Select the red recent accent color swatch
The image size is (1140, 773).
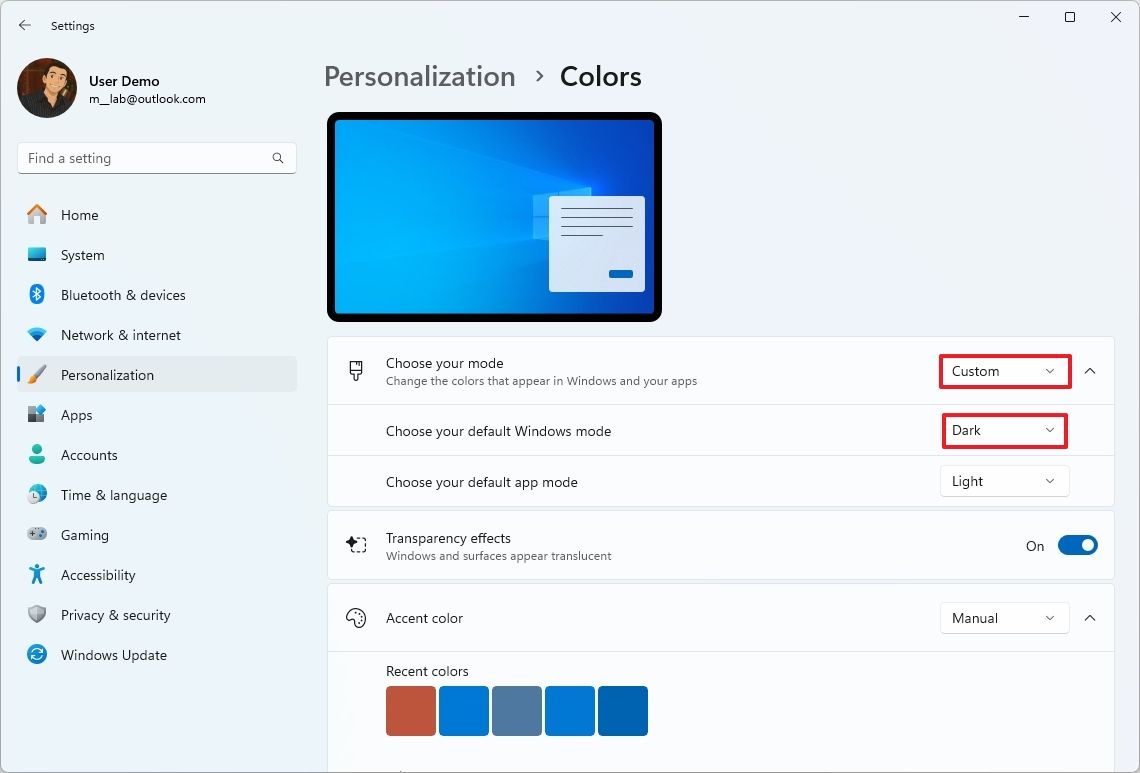pyautogui.click(x=410, y=711)
